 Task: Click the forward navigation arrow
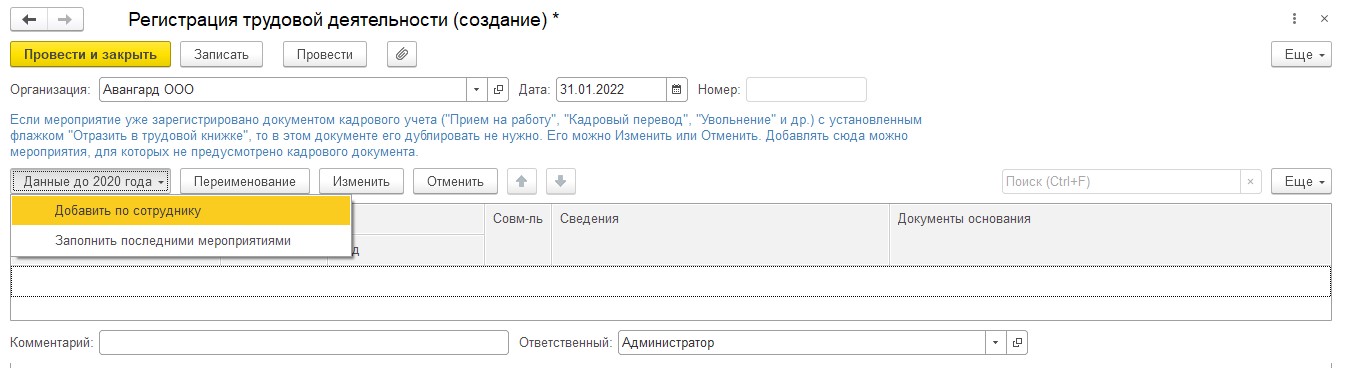65,19
